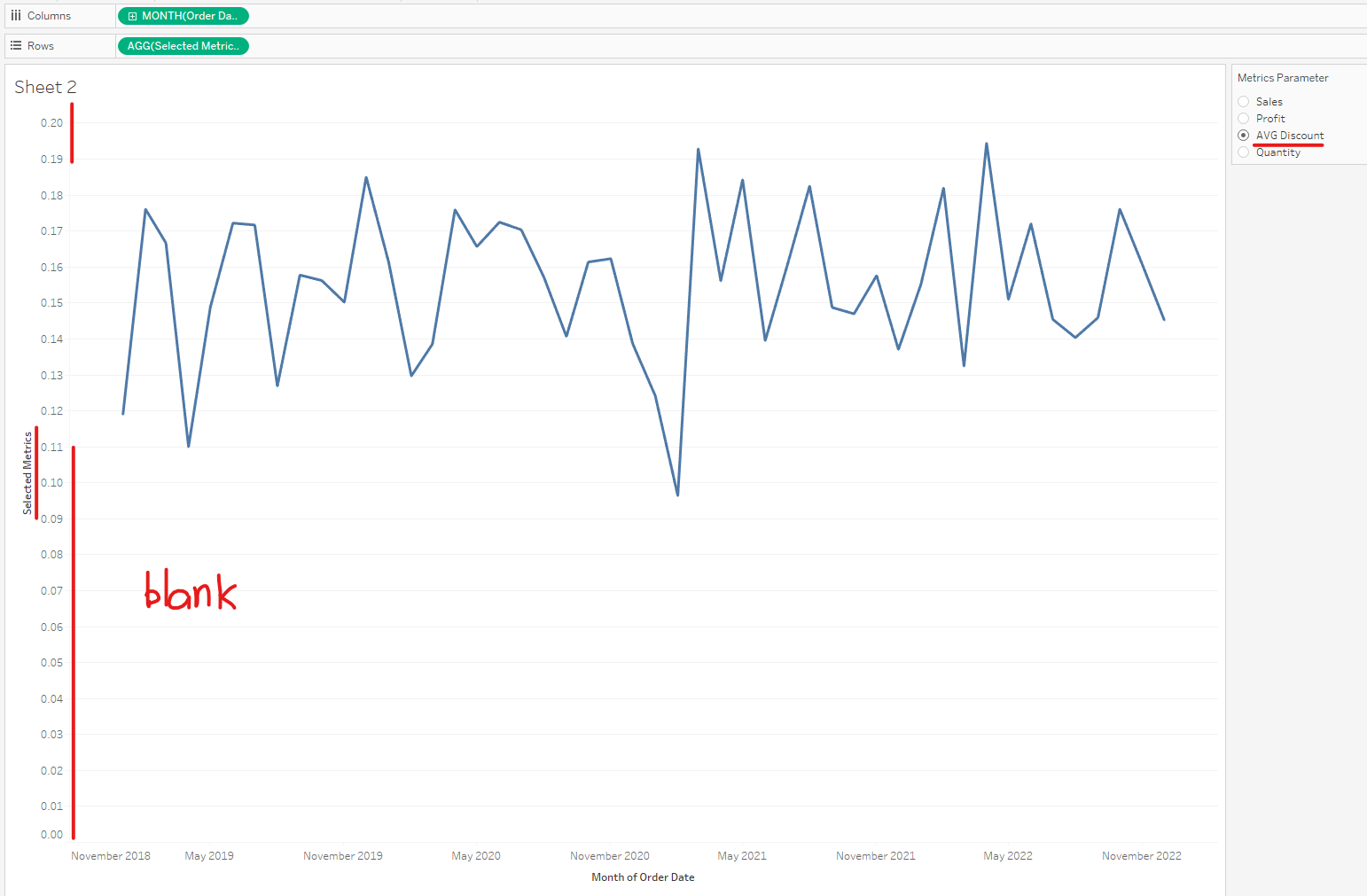Click the 0.20 y-axis tick label

pos(51,123)
